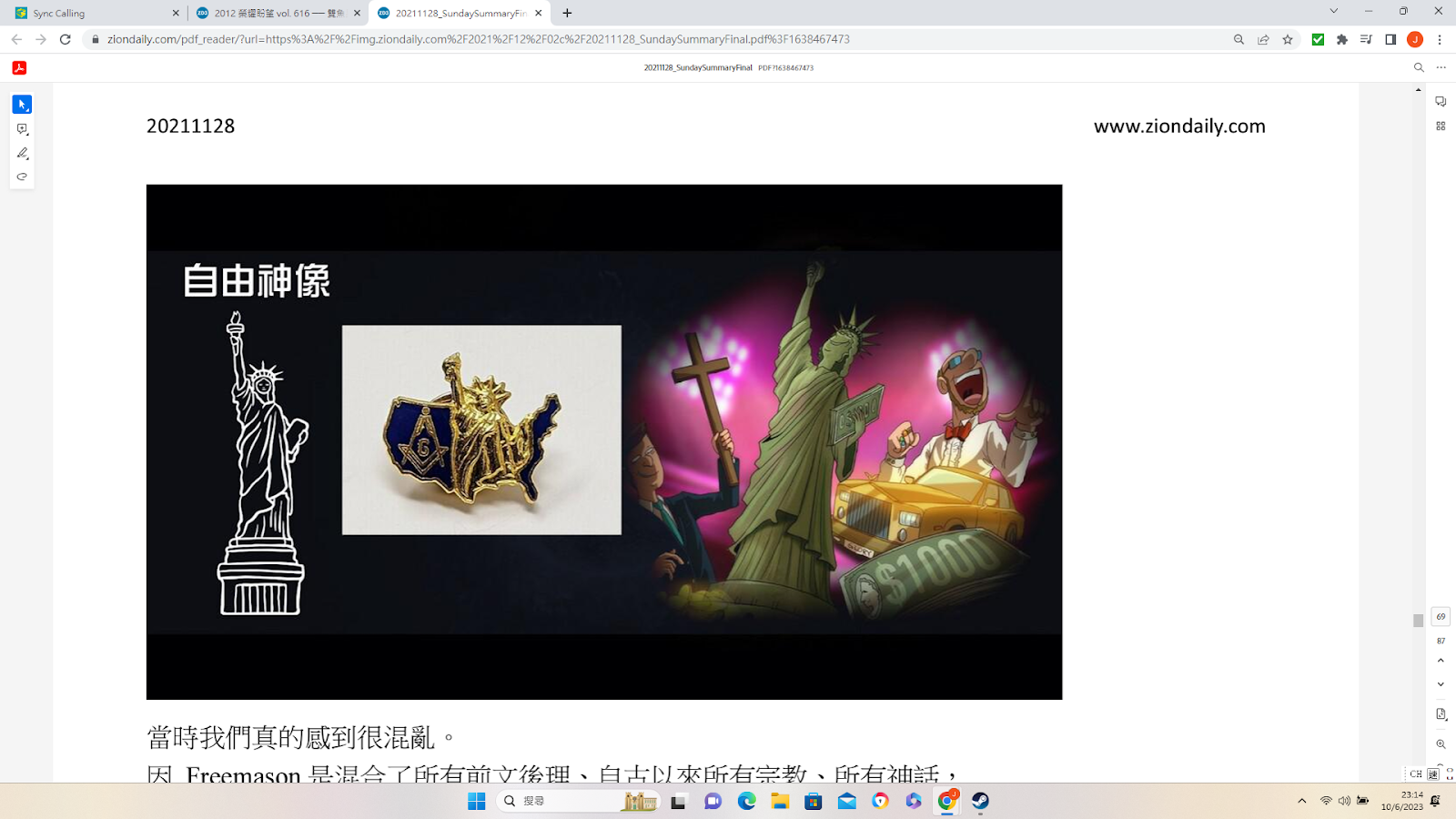This screenshot has height=819, width=1456.
Task: Open Microsoft Store from taskbar
Action: click(814, 801)
